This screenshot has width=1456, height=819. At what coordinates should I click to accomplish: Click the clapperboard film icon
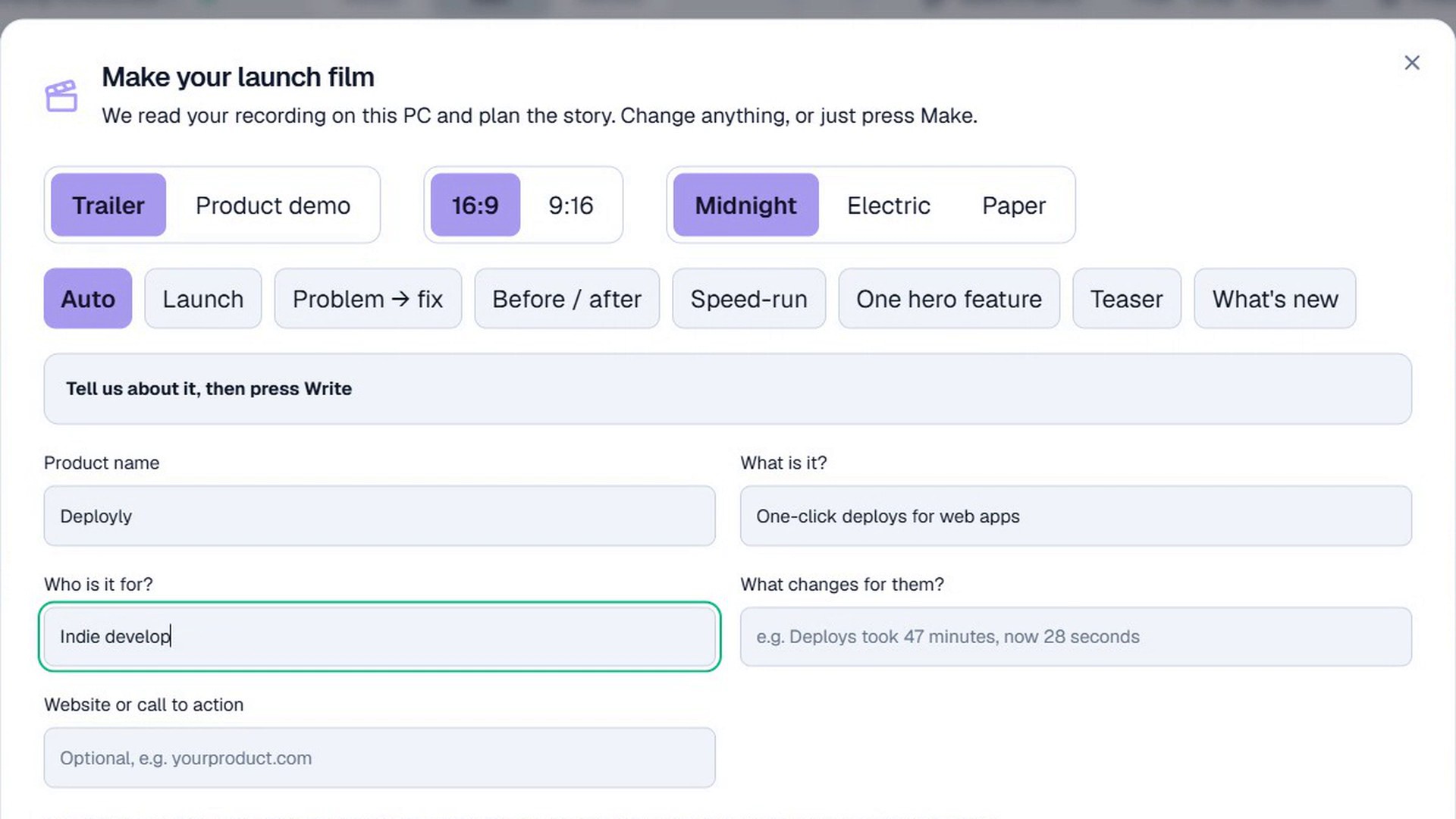[x=61, y=96]
